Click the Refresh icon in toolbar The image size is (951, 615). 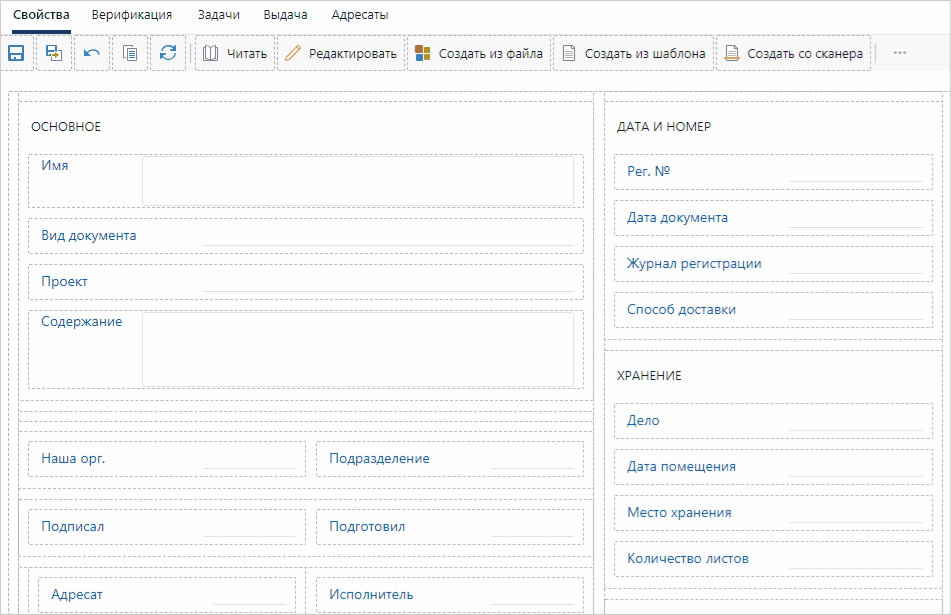coord(168,54)
